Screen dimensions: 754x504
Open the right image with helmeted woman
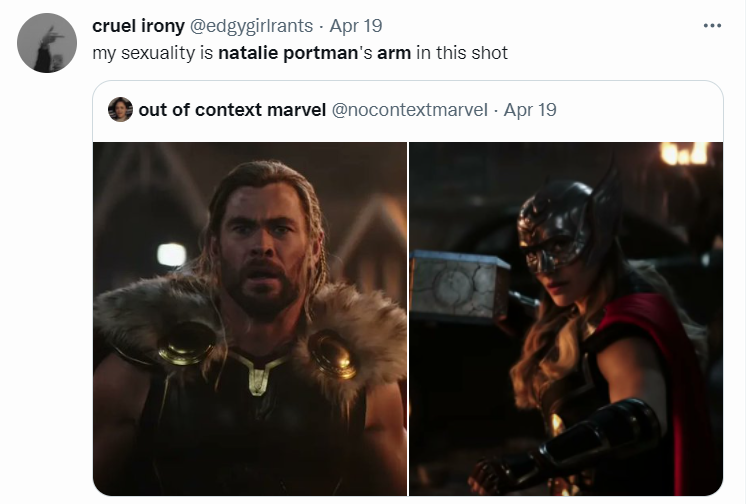[x=566, y=318]
